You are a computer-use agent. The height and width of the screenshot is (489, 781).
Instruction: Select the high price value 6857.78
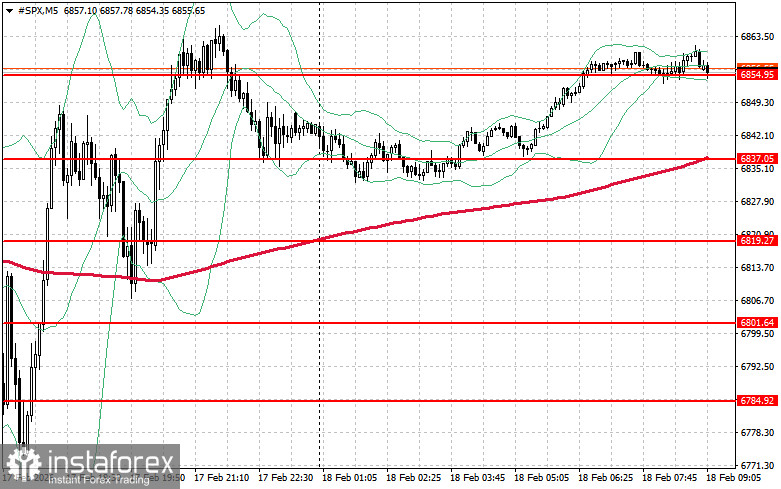(117, 10)
